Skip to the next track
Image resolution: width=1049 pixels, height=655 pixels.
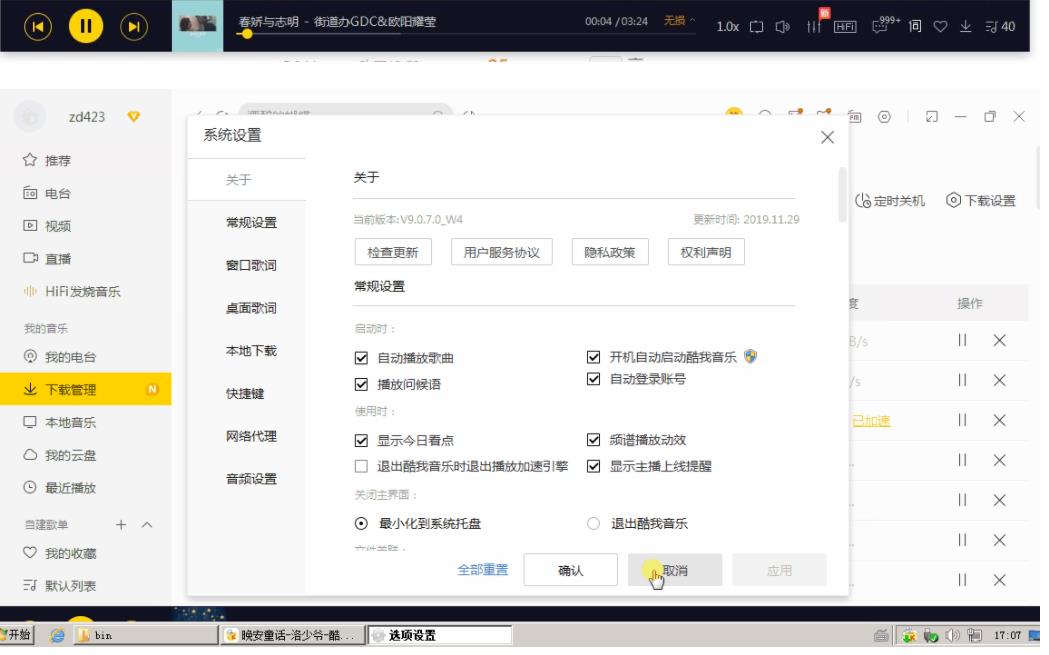pyautogui.click(x=132, y=24)
